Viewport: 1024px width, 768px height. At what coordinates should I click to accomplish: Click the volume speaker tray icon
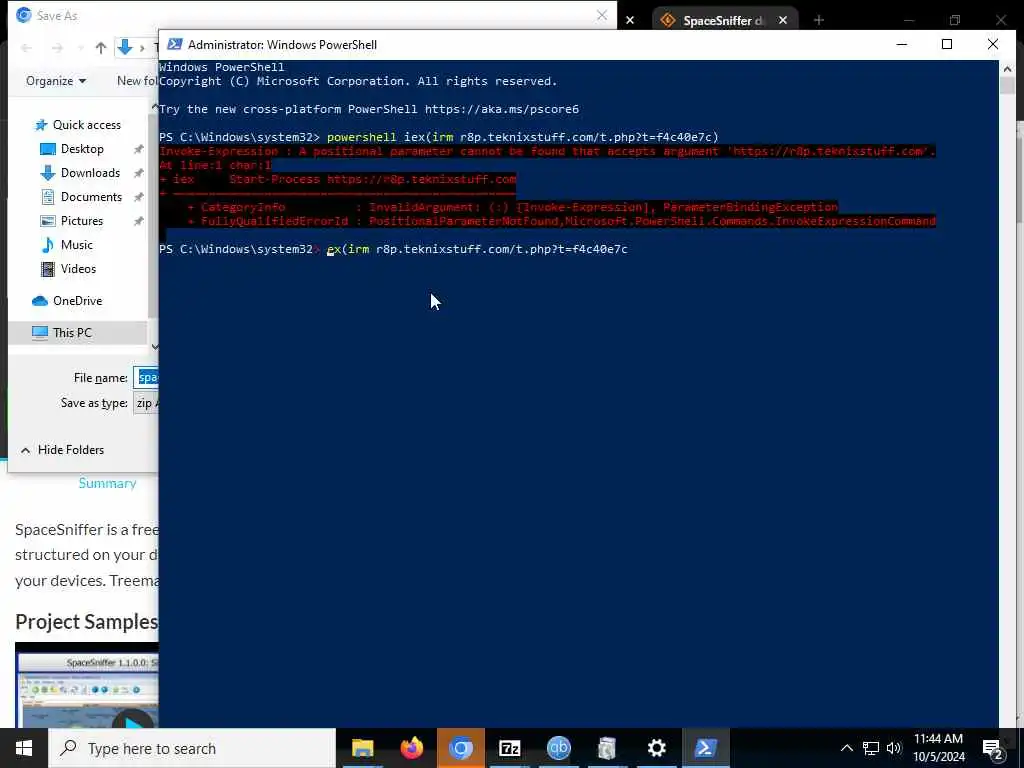coord(894,748)
